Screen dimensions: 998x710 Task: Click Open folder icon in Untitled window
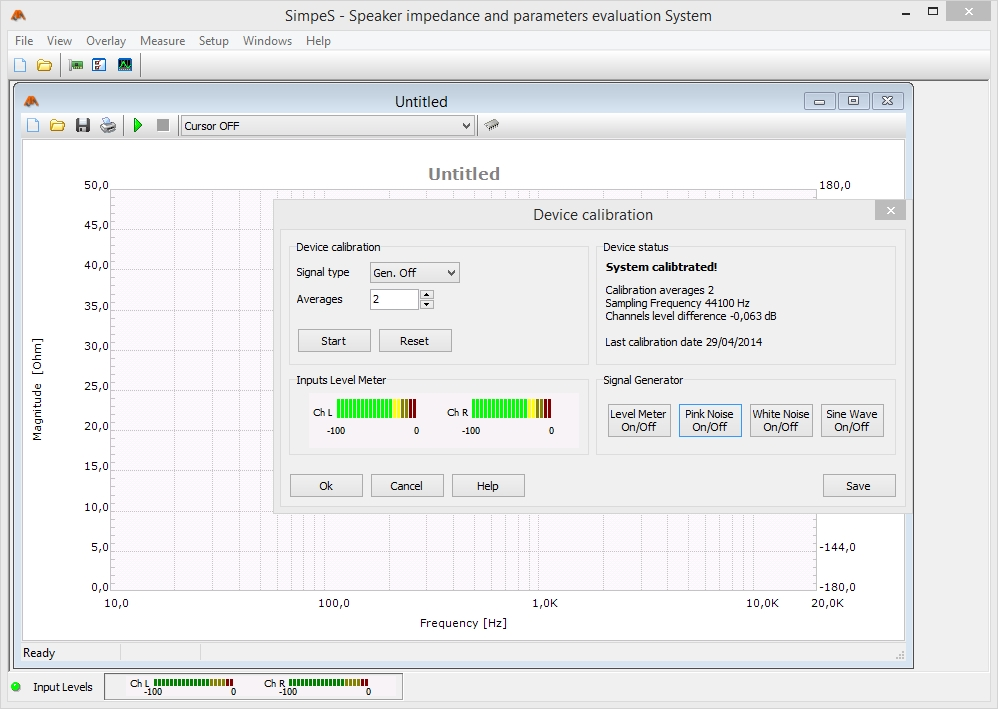pyautogui.click(x=57, y=125)
